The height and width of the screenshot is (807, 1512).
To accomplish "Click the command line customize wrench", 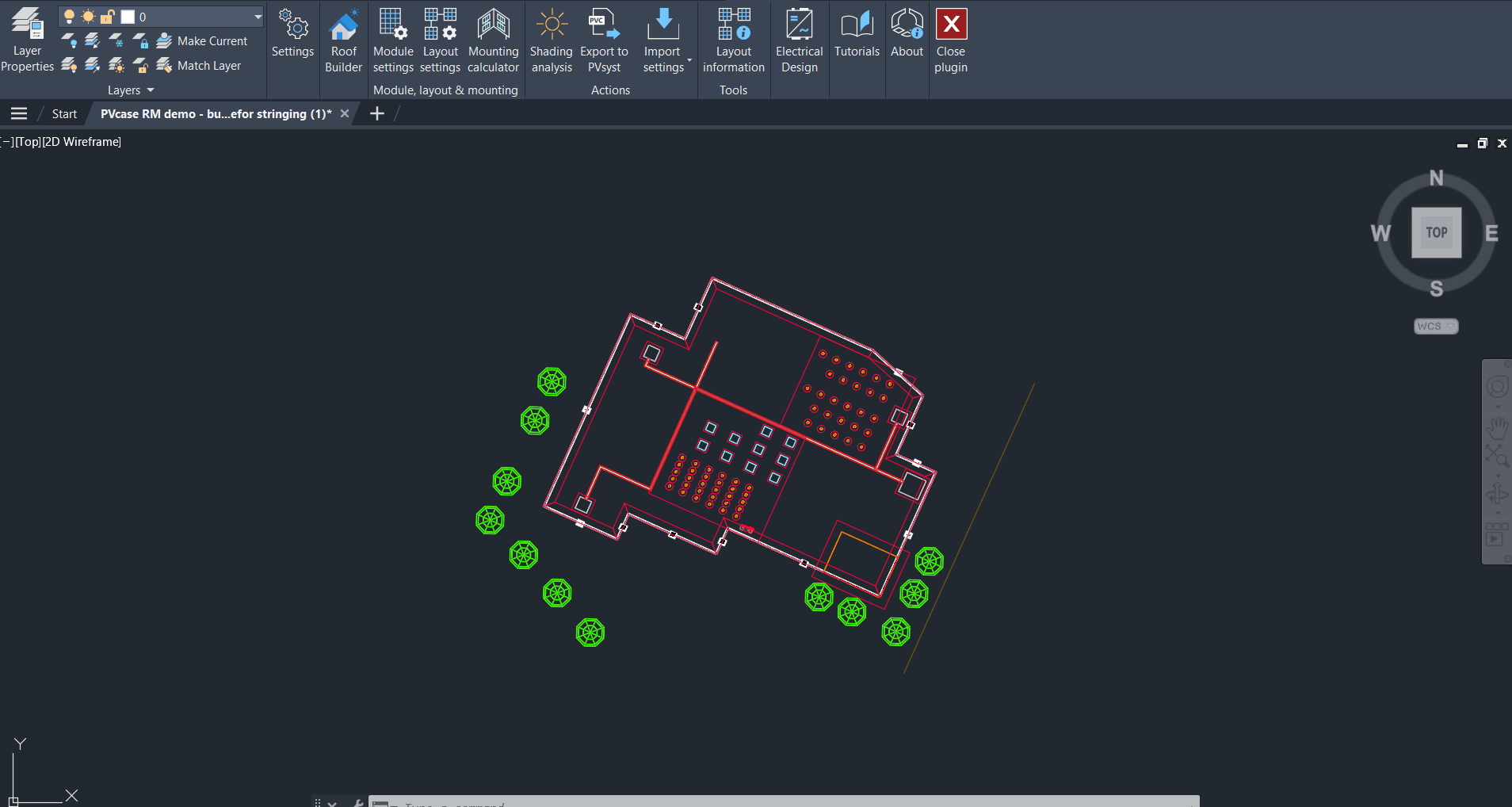I will [x=358, y=802].
